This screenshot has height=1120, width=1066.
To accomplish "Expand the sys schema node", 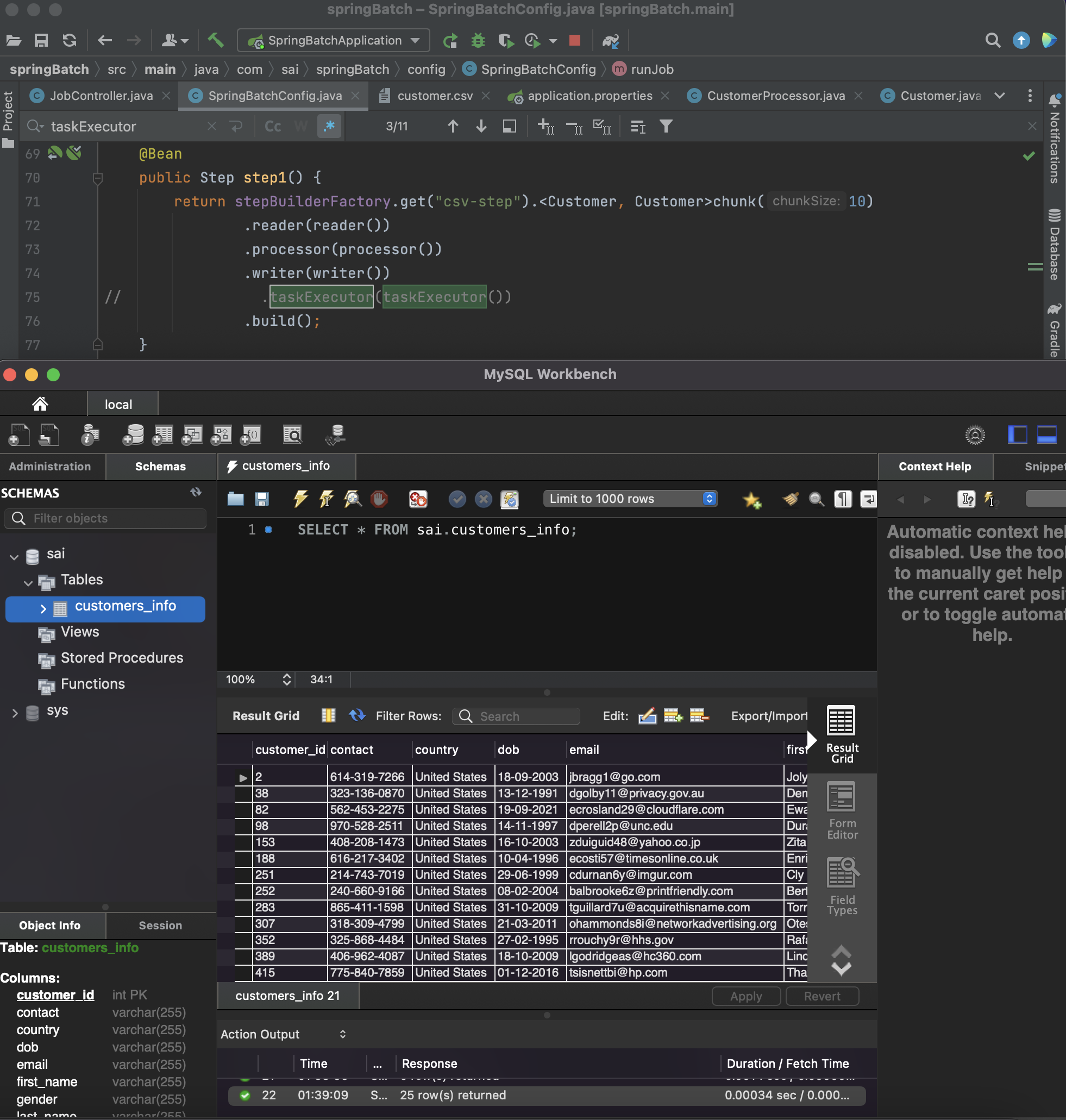I will point(15,713).
